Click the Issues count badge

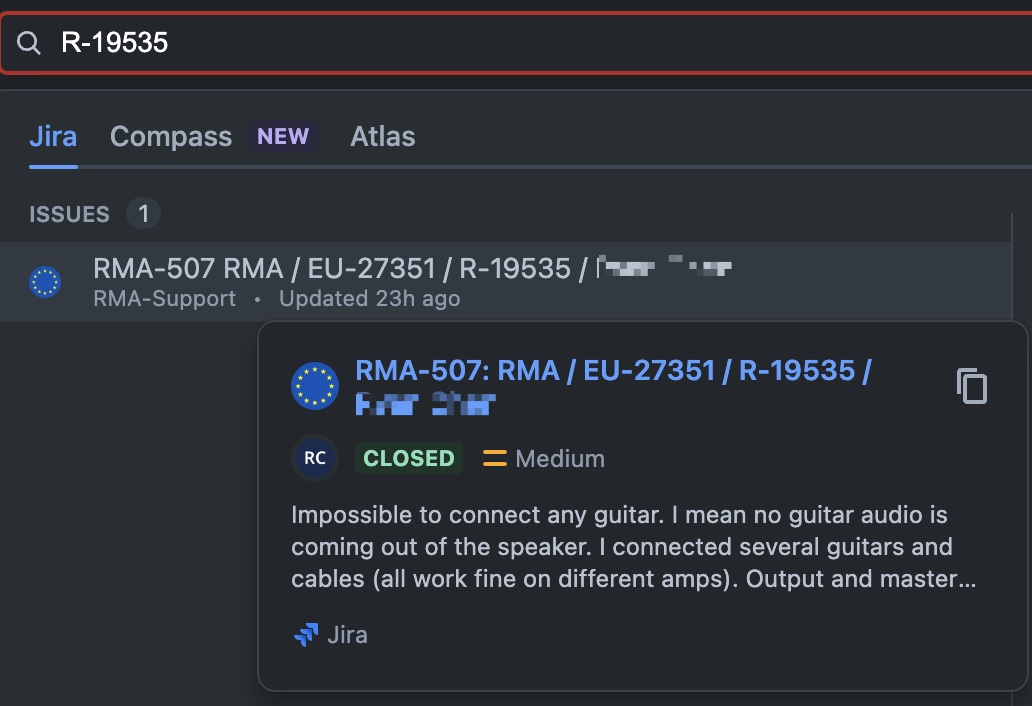[143, 214]
